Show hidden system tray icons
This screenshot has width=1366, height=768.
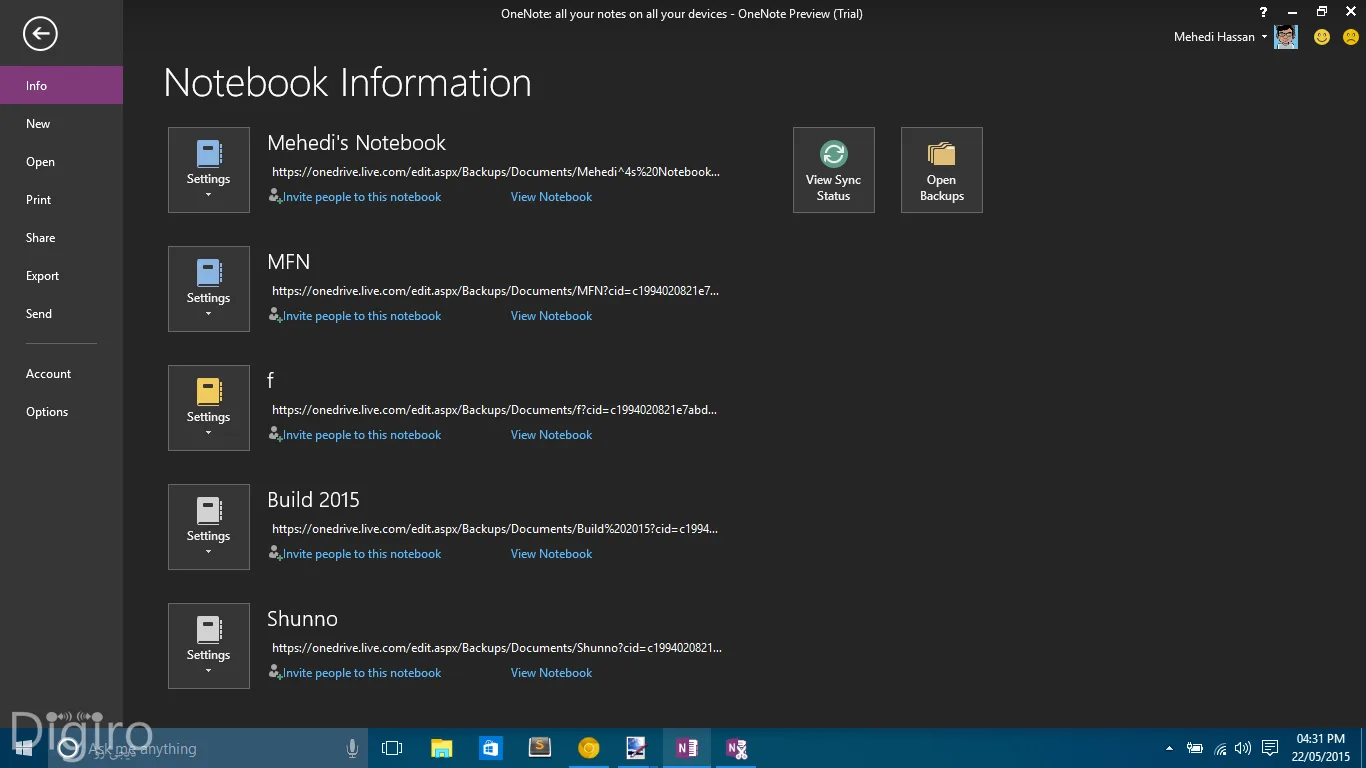tap(1169, 748)
